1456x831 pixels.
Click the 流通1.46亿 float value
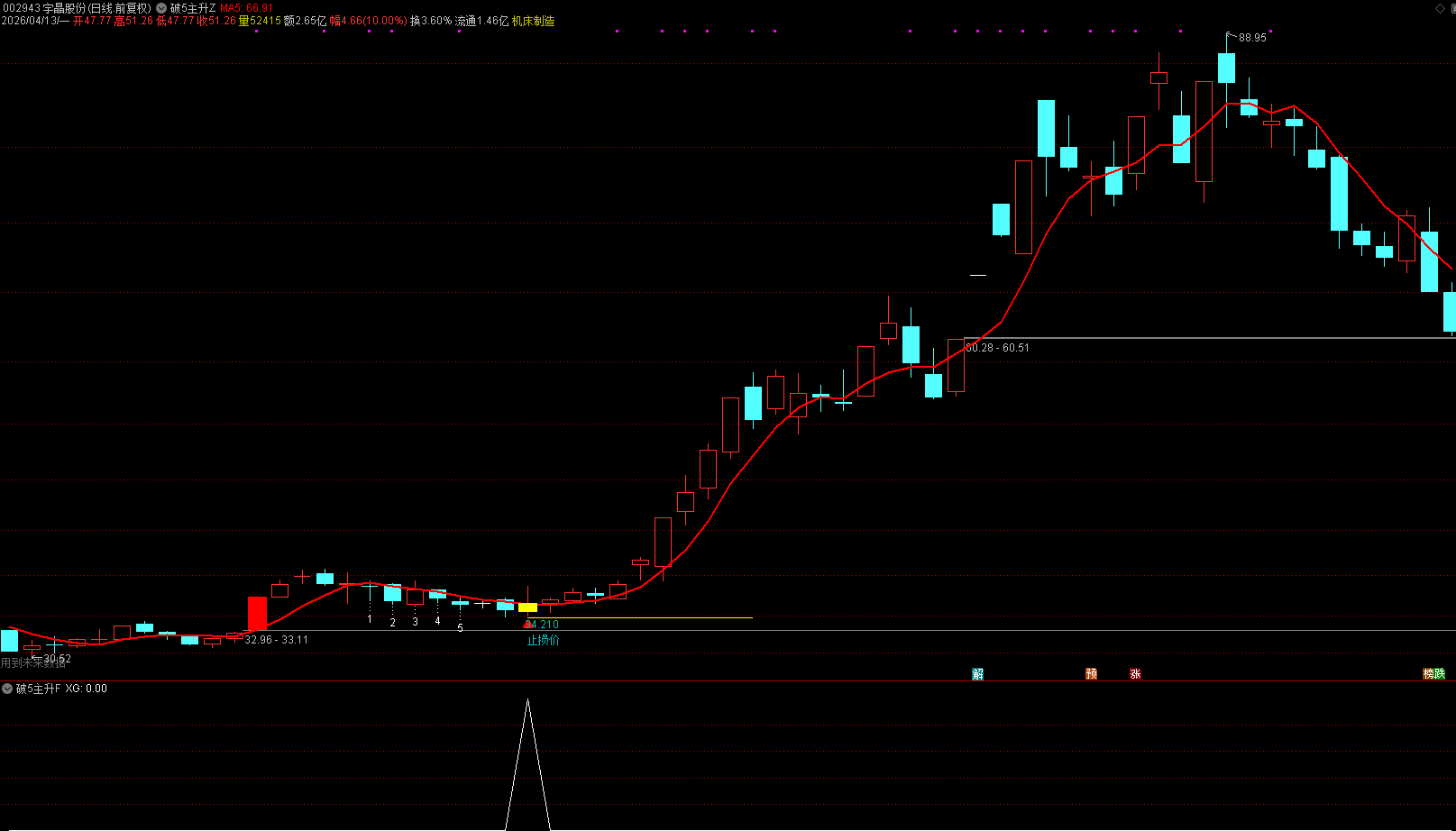(482, 21)
